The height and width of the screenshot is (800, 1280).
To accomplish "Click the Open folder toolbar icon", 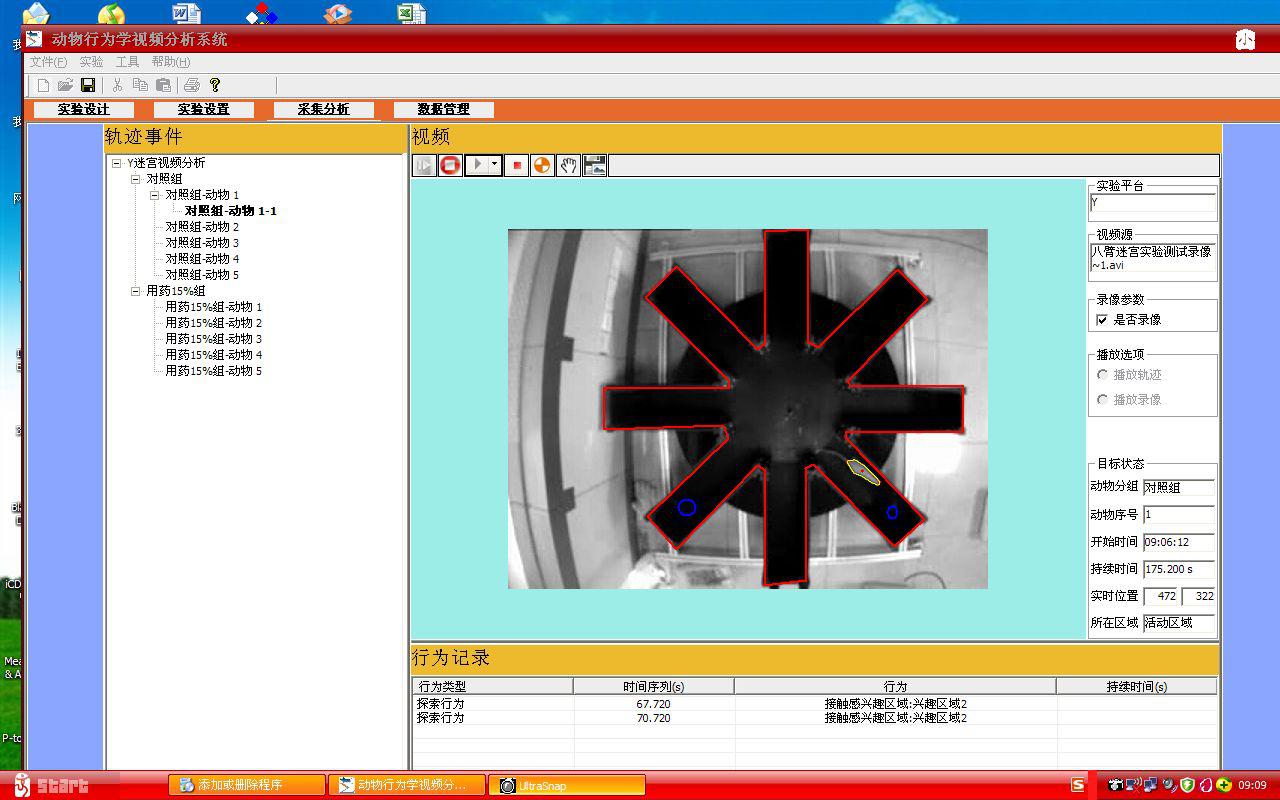I will coord(65,86).
